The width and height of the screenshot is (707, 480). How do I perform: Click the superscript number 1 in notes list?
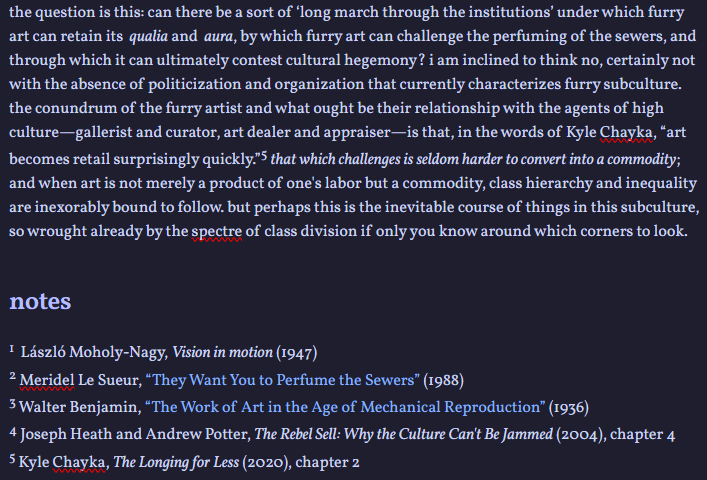point(12,349)
